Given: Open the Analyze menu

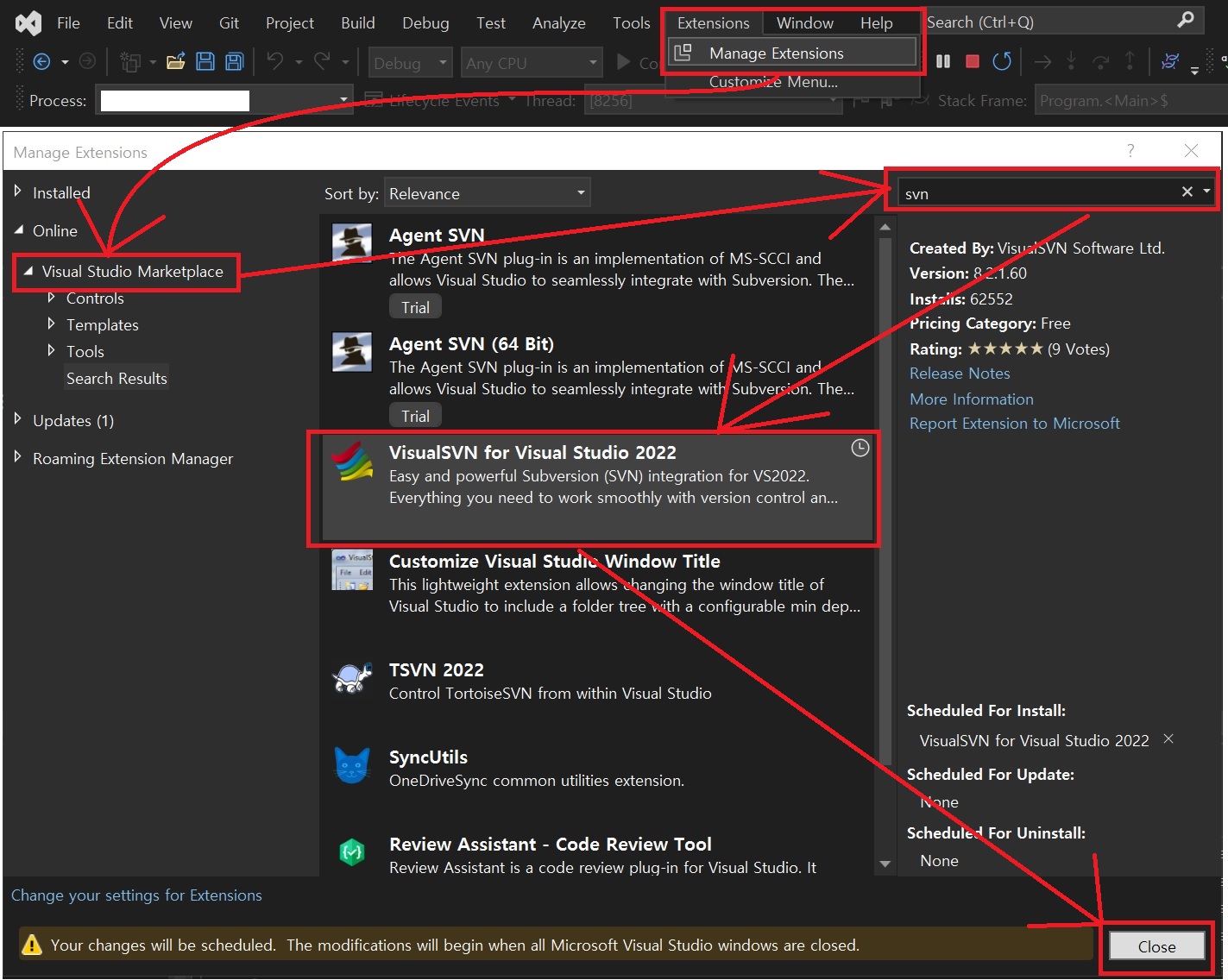Looking at the screenshot, I should click(558, 22).
